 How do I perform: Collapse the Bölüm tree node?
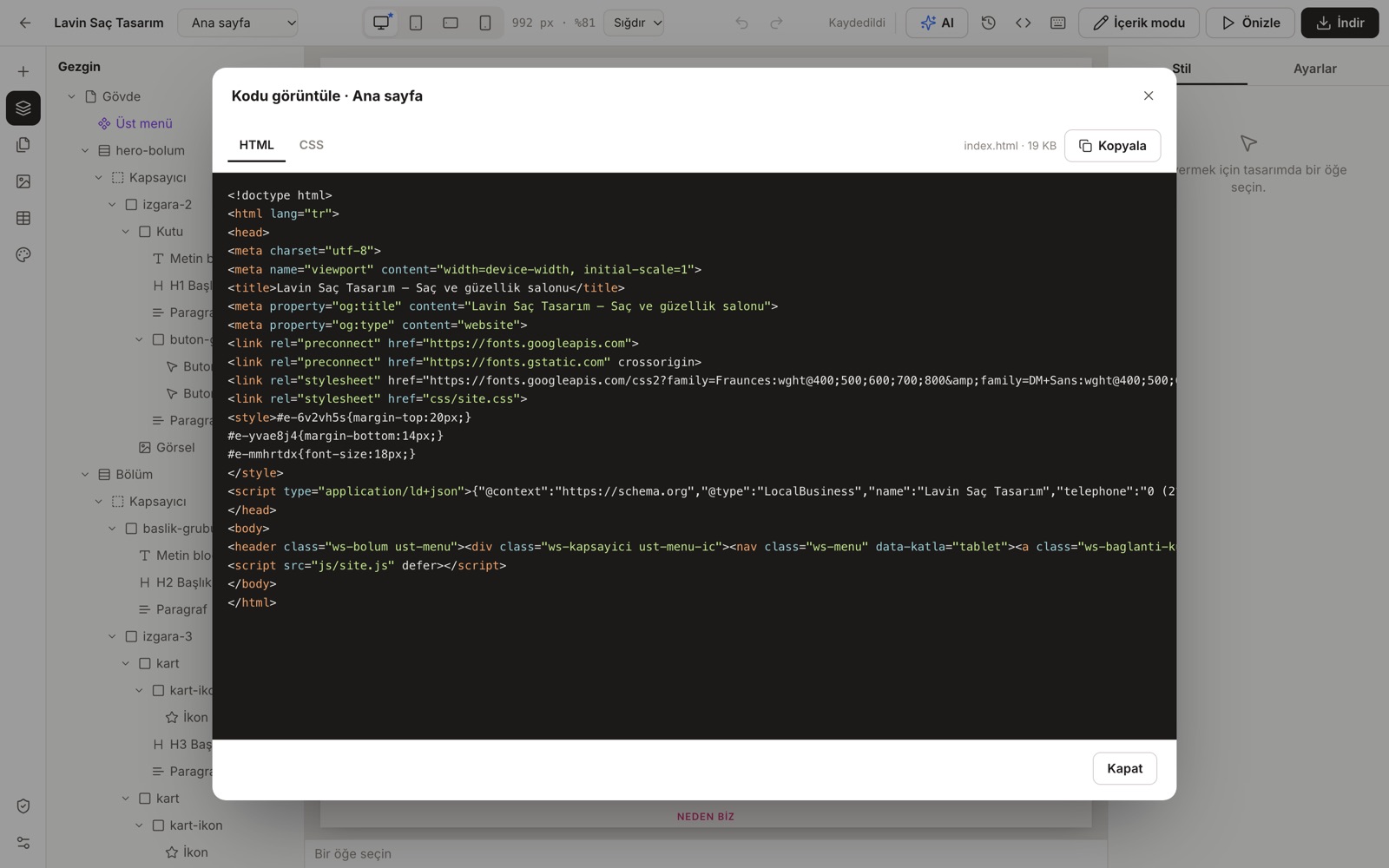click(x=85, y=475)
